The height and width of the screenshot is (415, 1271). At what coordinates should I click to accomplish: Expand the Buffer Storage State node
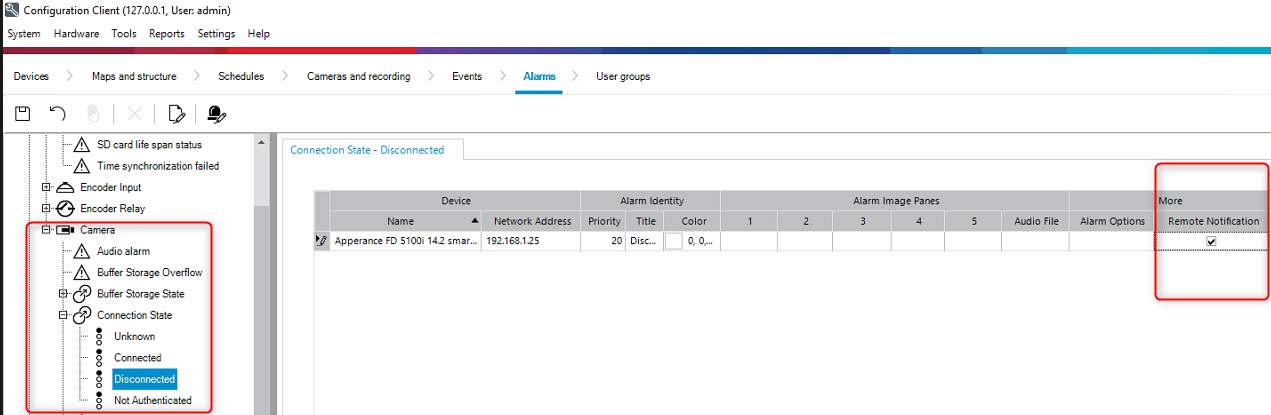(64, 294)
